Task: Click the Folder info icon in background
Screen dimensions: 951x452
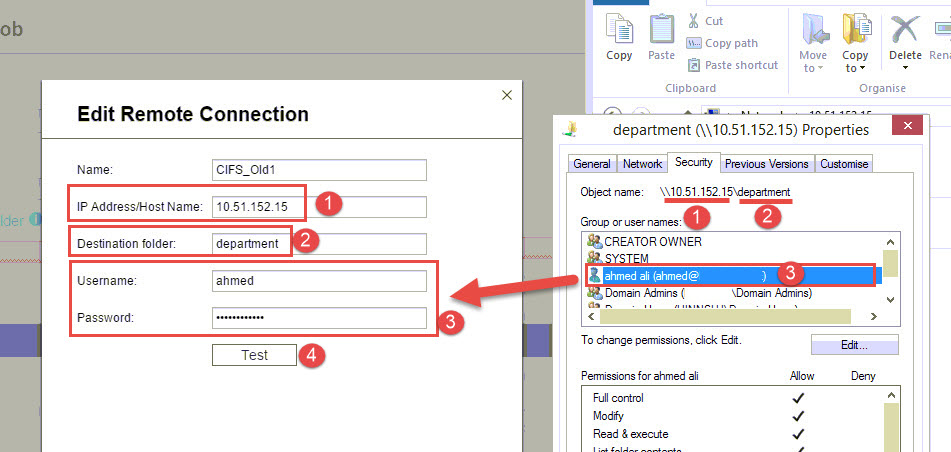Action: tap(36, 220)
